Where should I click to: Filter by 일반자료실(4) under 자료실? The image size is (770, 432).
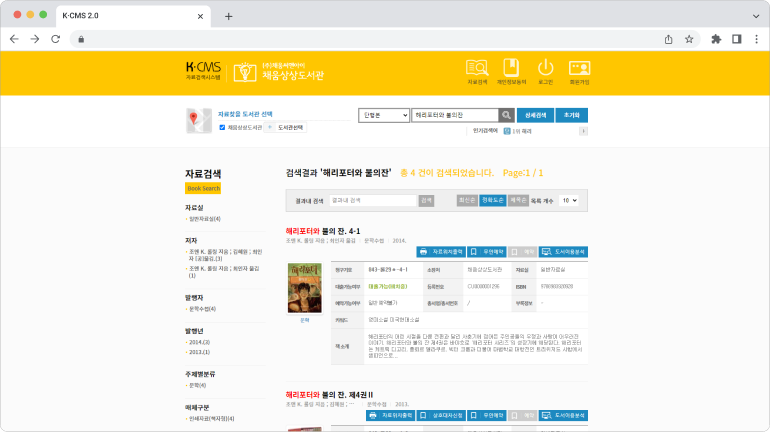pyautogui.click(x=205, y=219)
